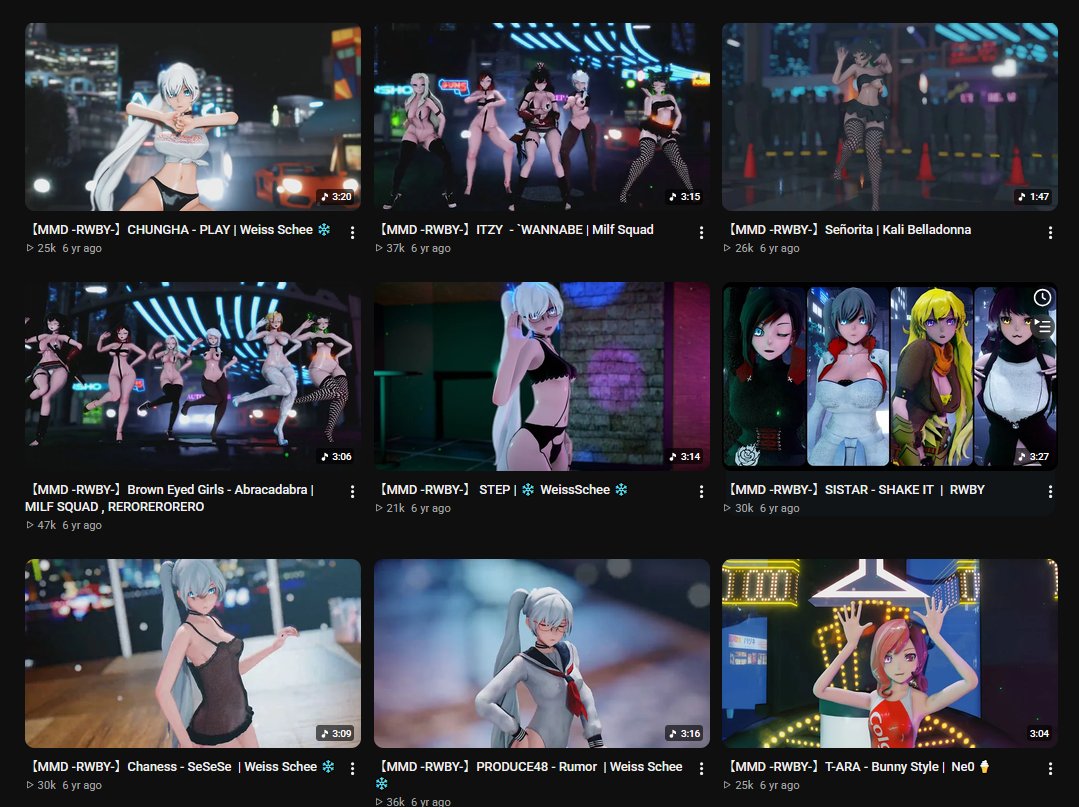
Task: Click title PRODUCE48 - Rumor | Weiss Schee
Action: pos(529,775)
